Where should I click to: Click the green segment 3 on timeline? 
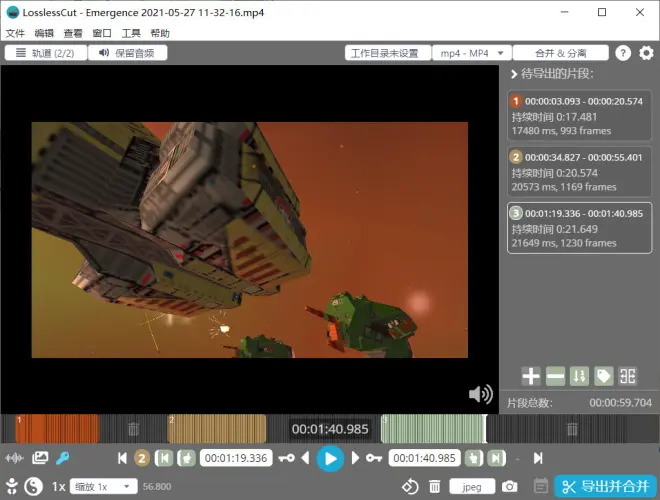click(x=434, y=429)
